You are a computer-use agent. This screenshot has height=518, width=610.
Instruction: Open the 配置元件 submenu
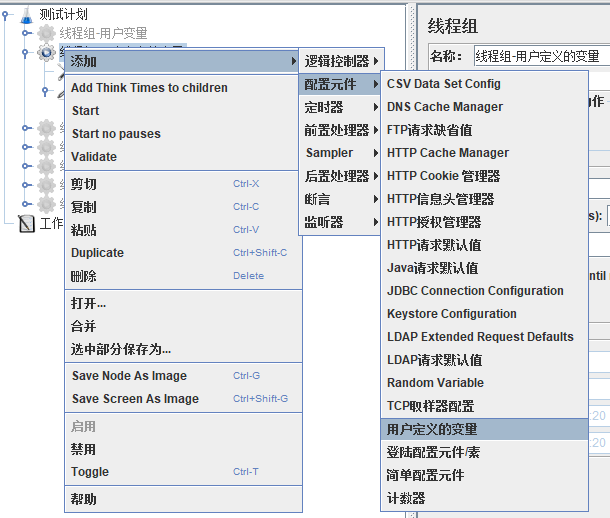pyautogui.click(x=341, y=84)
